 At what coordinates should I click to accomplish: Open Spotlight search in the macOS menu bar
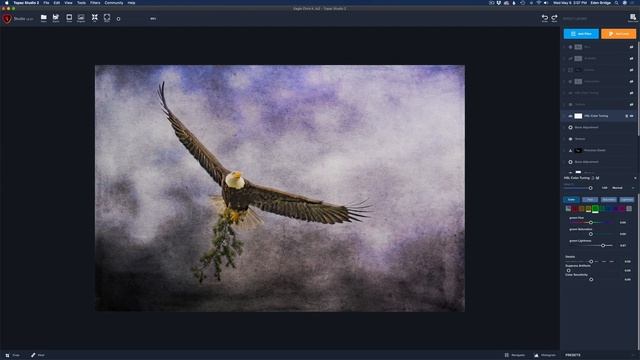tap(617, 3)
